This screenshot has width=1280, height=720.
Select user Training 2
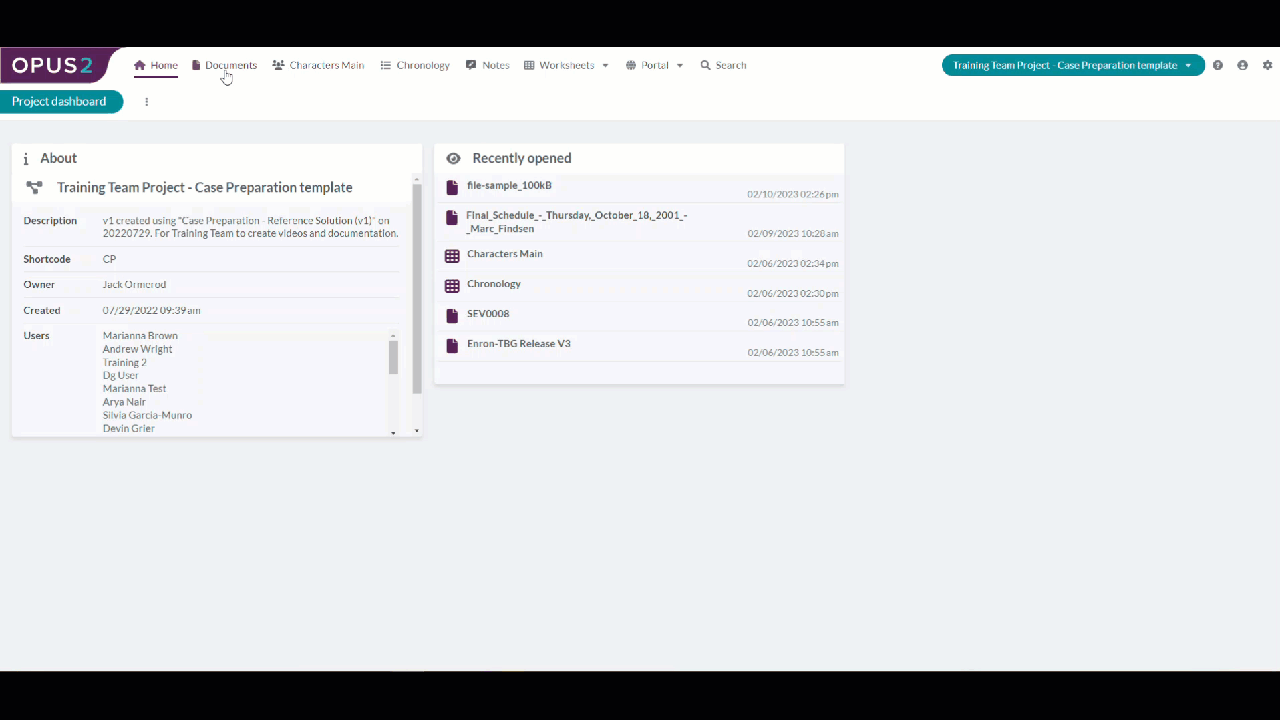125,362
